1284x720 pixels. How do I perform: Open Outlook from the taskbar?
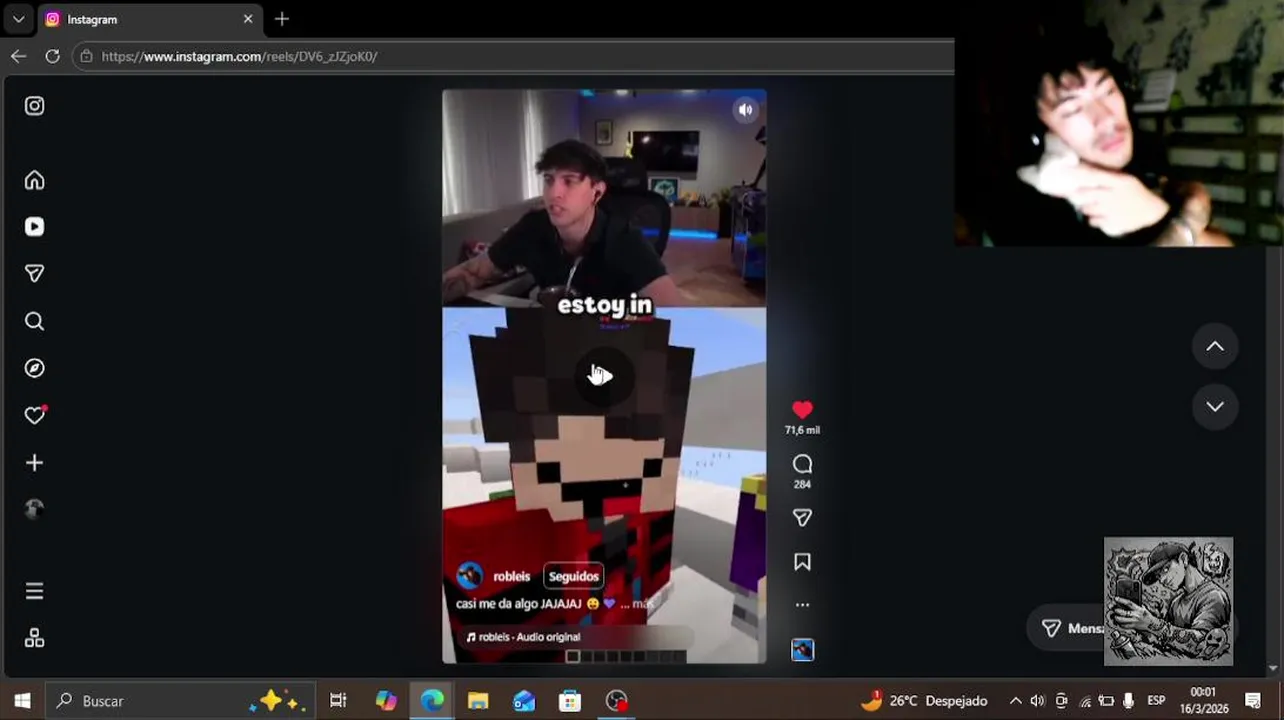point(524,701)
